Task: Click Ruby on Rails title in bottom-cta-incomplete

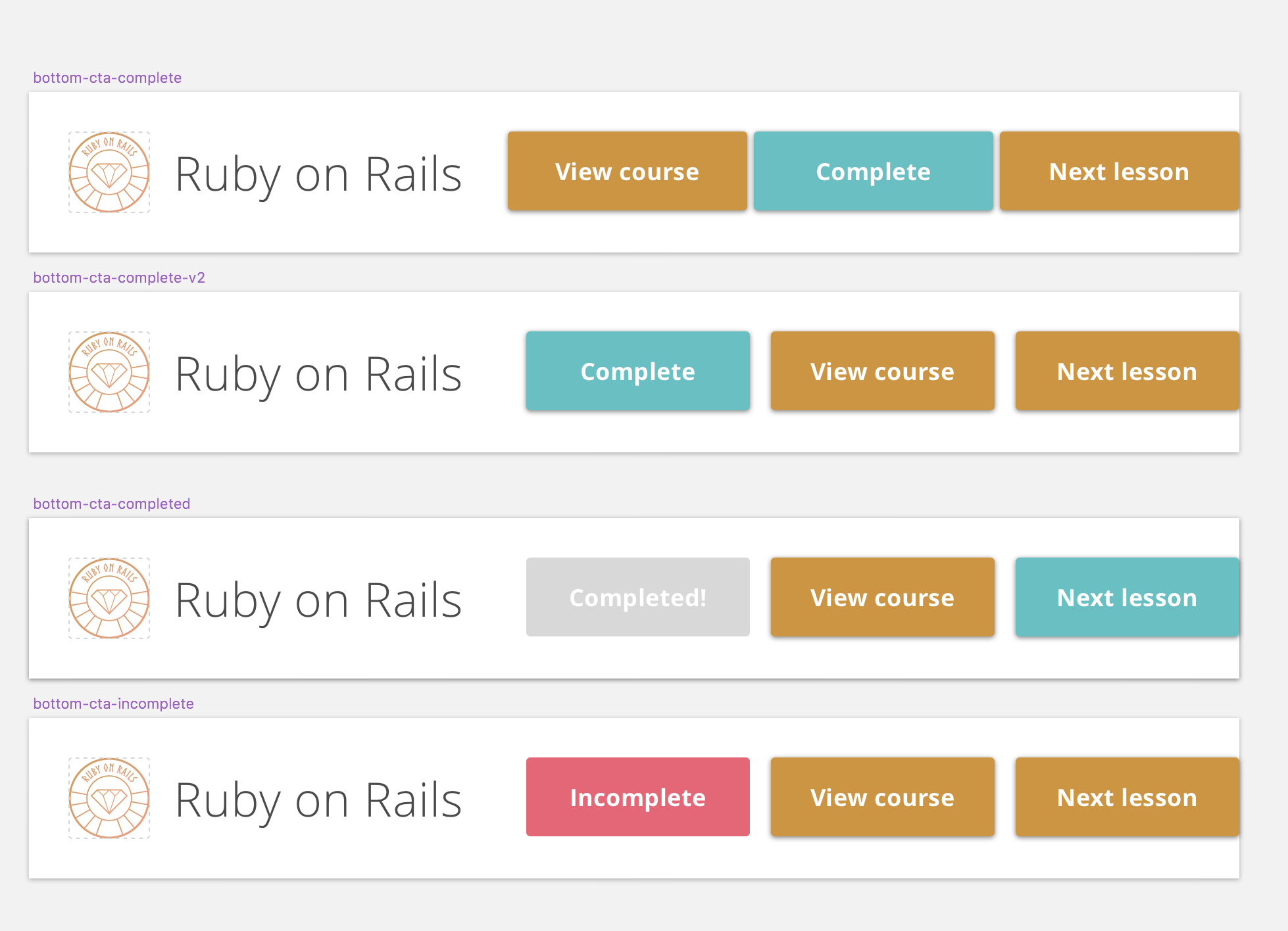Action: tap(318, 801)
